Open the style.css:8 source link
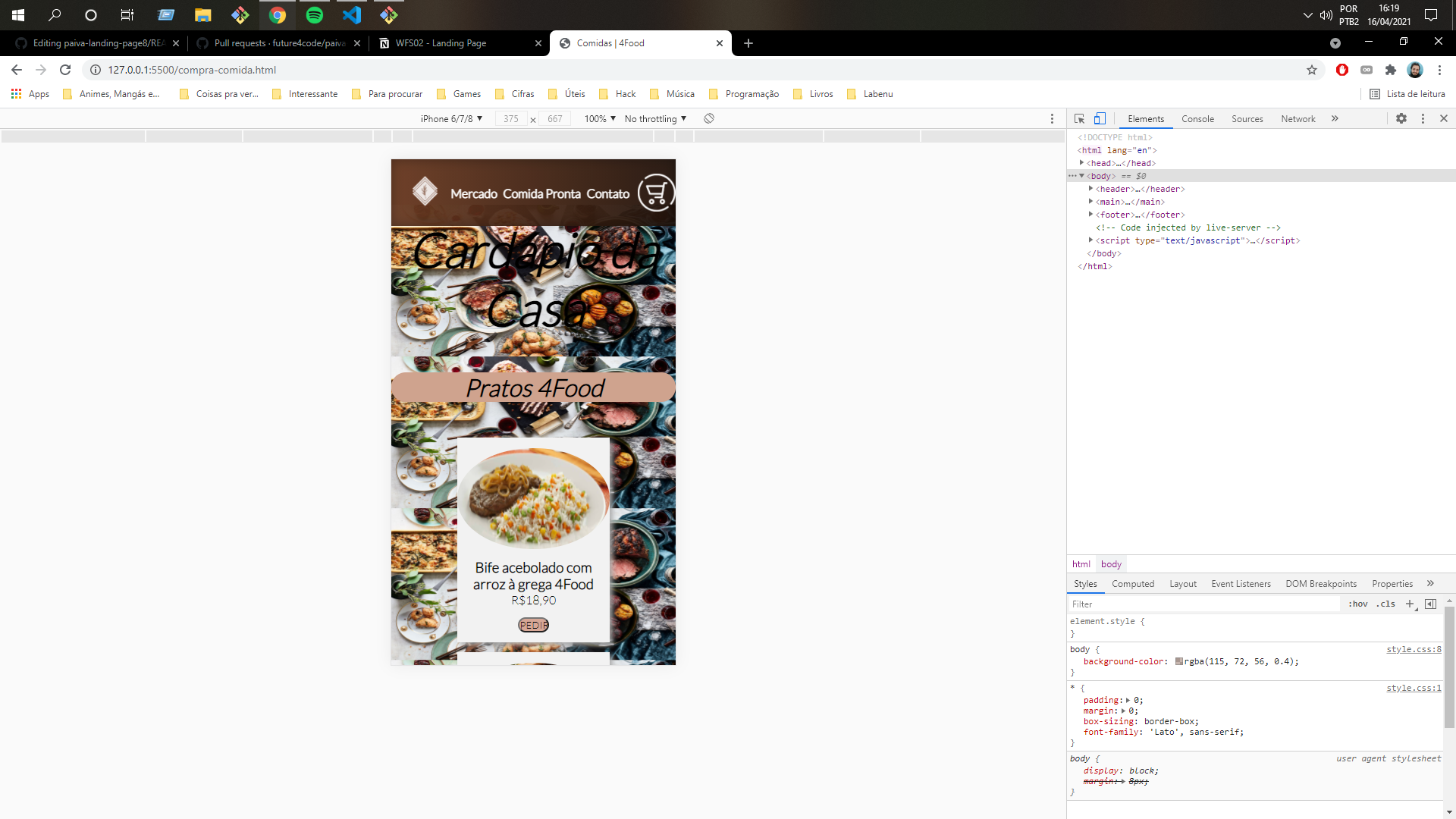 [1414, 650]
